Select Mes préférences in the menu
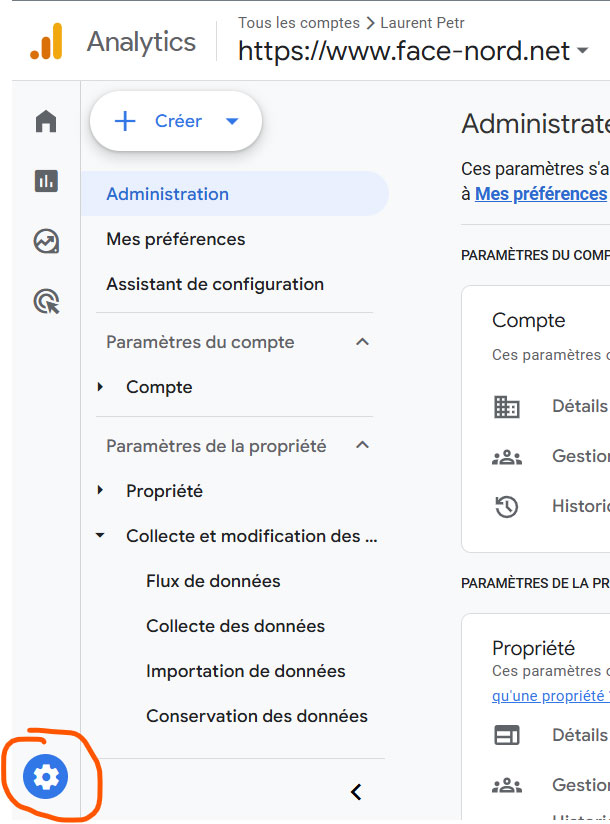Viewport: 610px width, 824px height. click(x=176, y=239)
